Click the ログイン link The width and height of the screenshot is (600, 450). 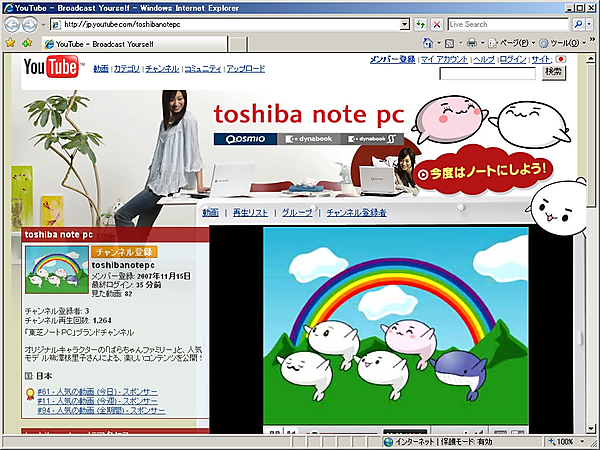513,59
